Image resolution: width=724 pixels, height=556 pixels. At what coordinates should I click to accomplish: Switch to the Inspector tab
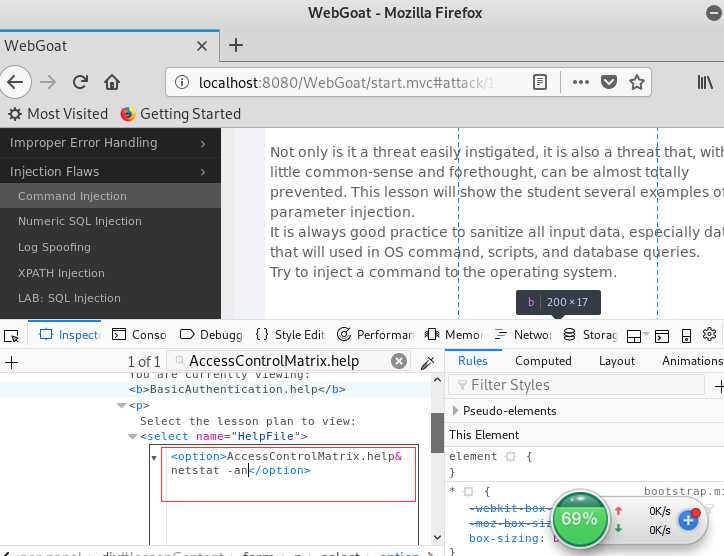(68, 335)
